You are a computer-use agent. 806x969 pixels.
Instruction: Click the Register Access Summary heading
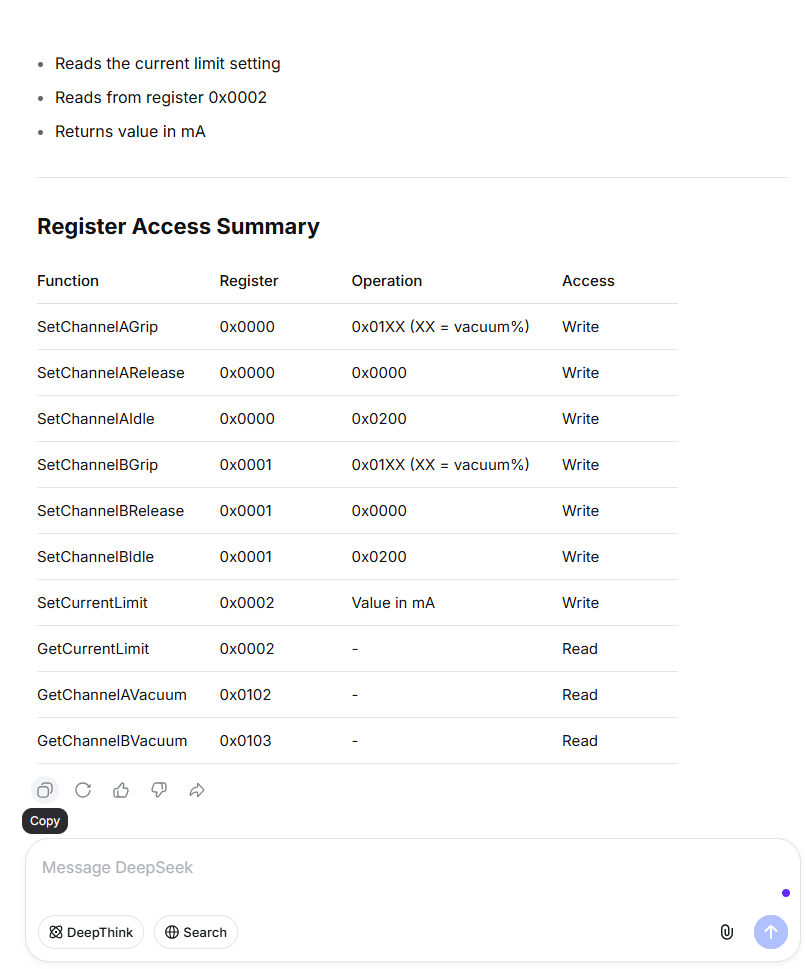(178, 226)
